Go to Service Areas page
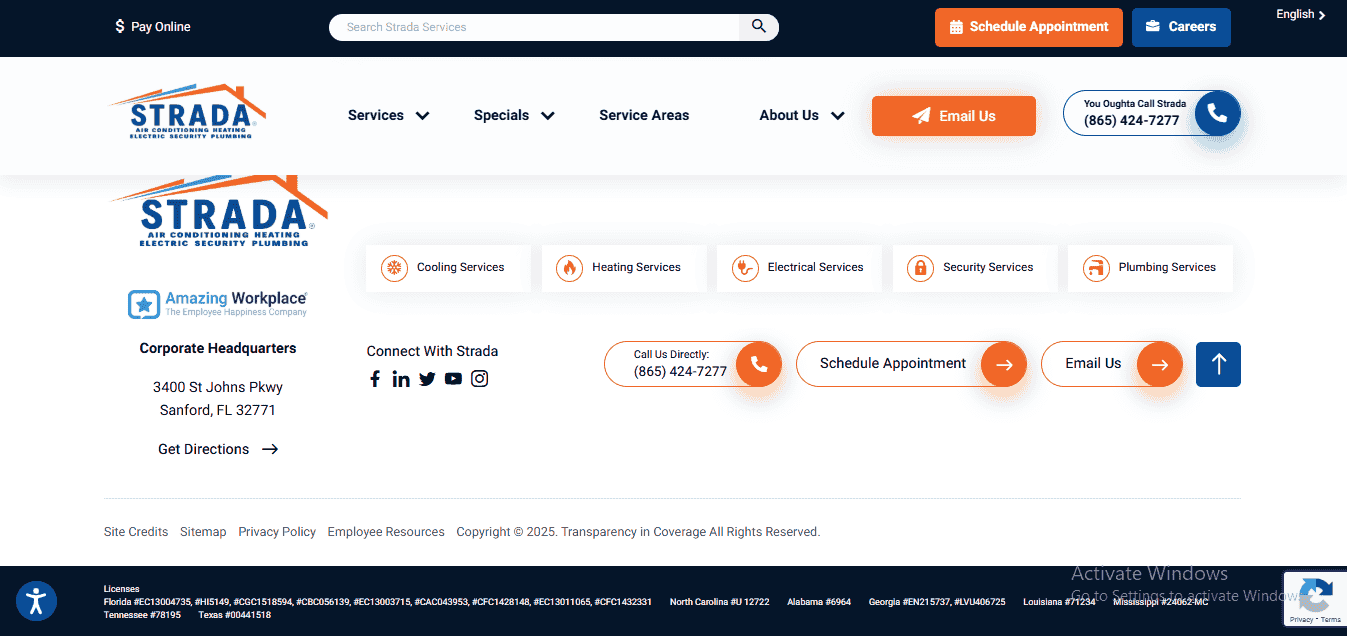 (644, 115)
